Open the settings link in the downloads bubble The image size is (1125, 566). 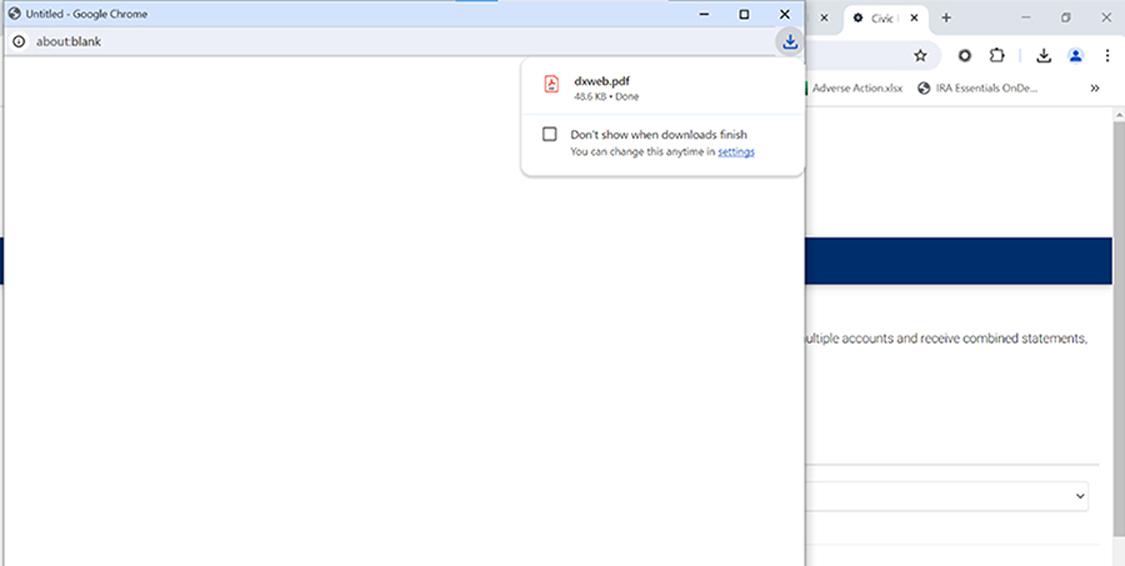[x=736, y=151]
